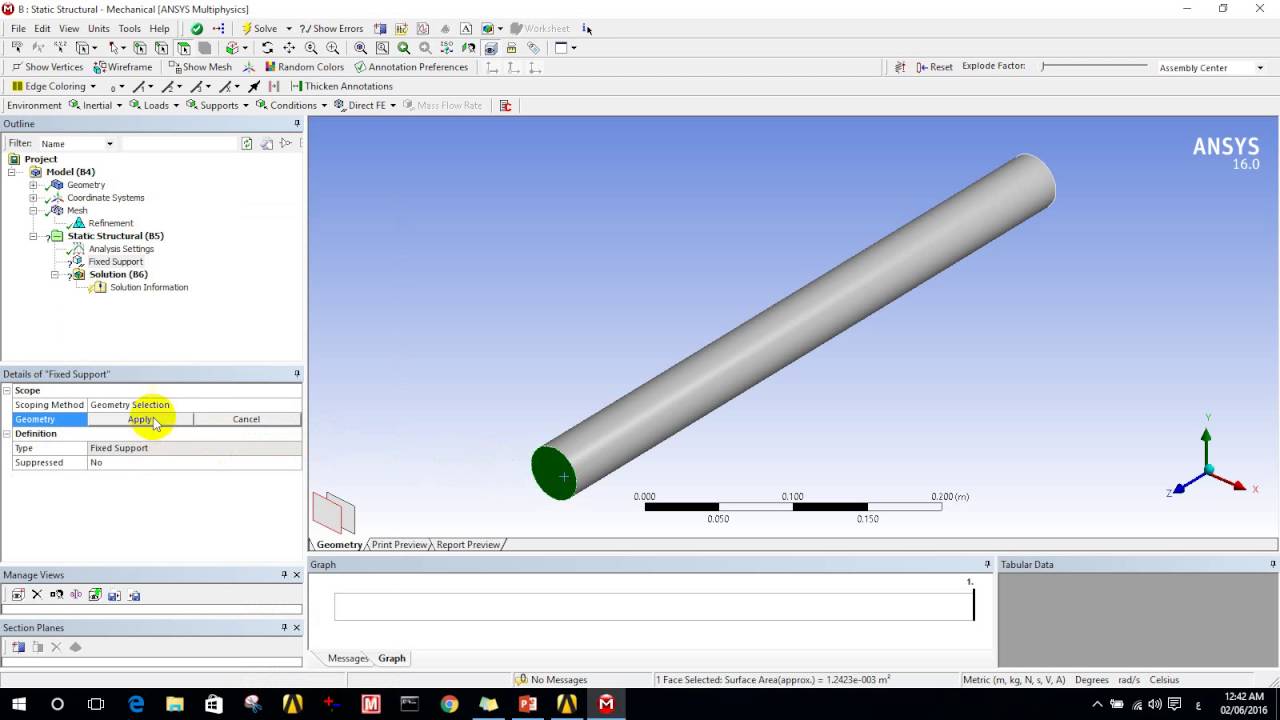
Task: Click the annotation A icon in top toolbar
Action: (466, 28)
